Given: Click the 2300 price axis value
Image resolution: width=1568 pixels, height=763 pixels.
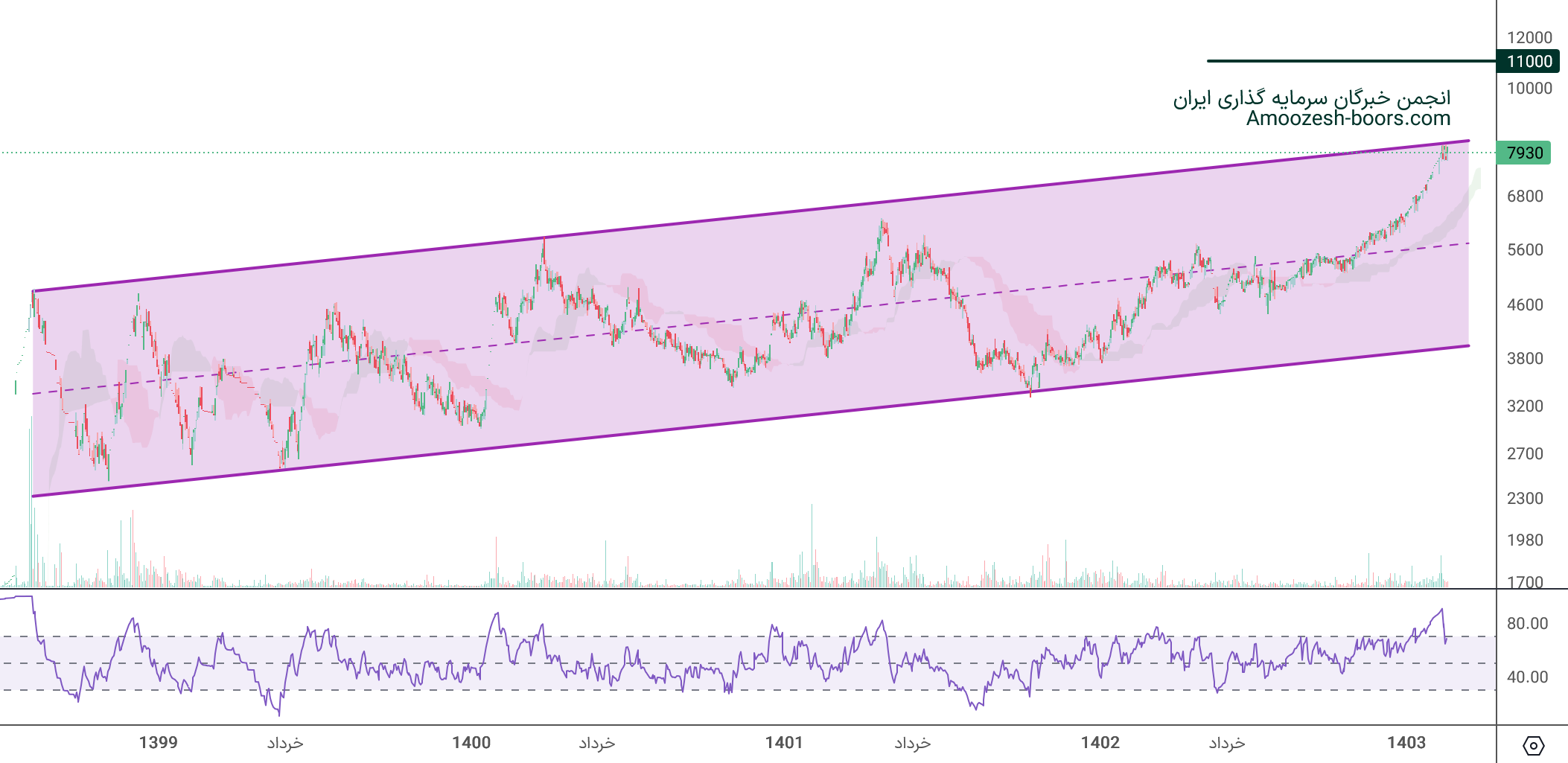Looking at the screenshot, I should [1525, 498].
